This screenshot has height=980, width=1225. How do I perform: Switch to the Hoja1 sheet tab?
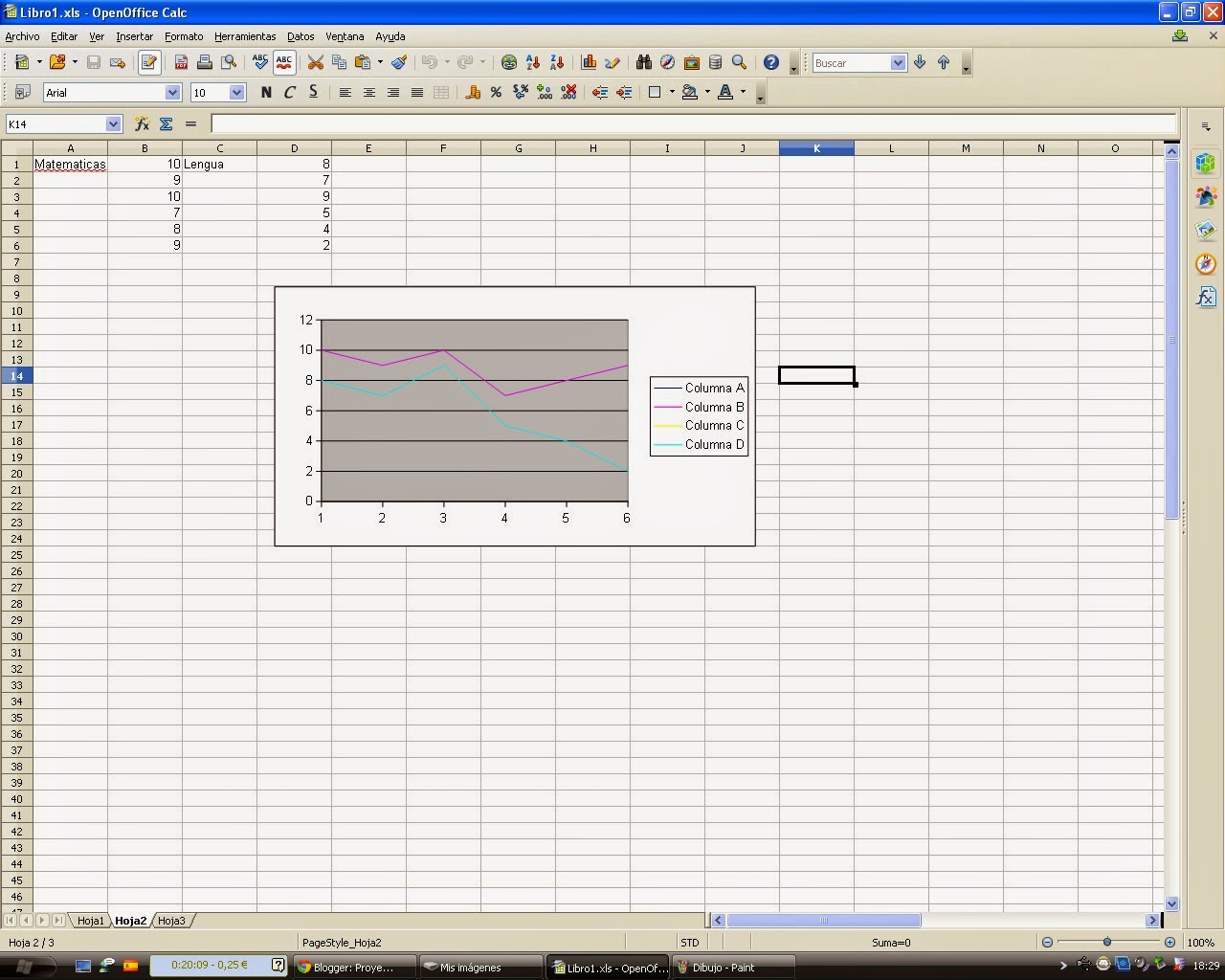click(x=90, y=921)
